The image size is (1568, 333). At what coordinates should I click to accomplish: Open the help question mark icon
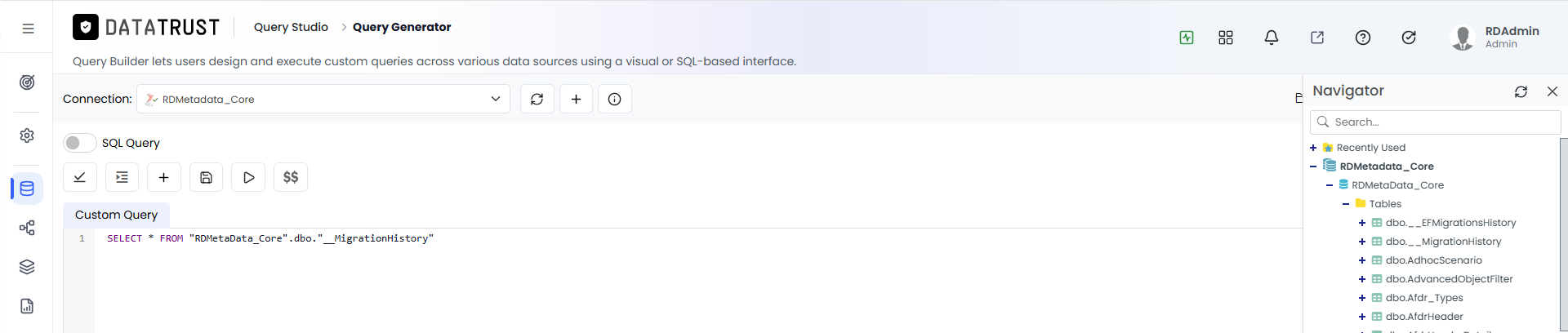coord(1363,38)
